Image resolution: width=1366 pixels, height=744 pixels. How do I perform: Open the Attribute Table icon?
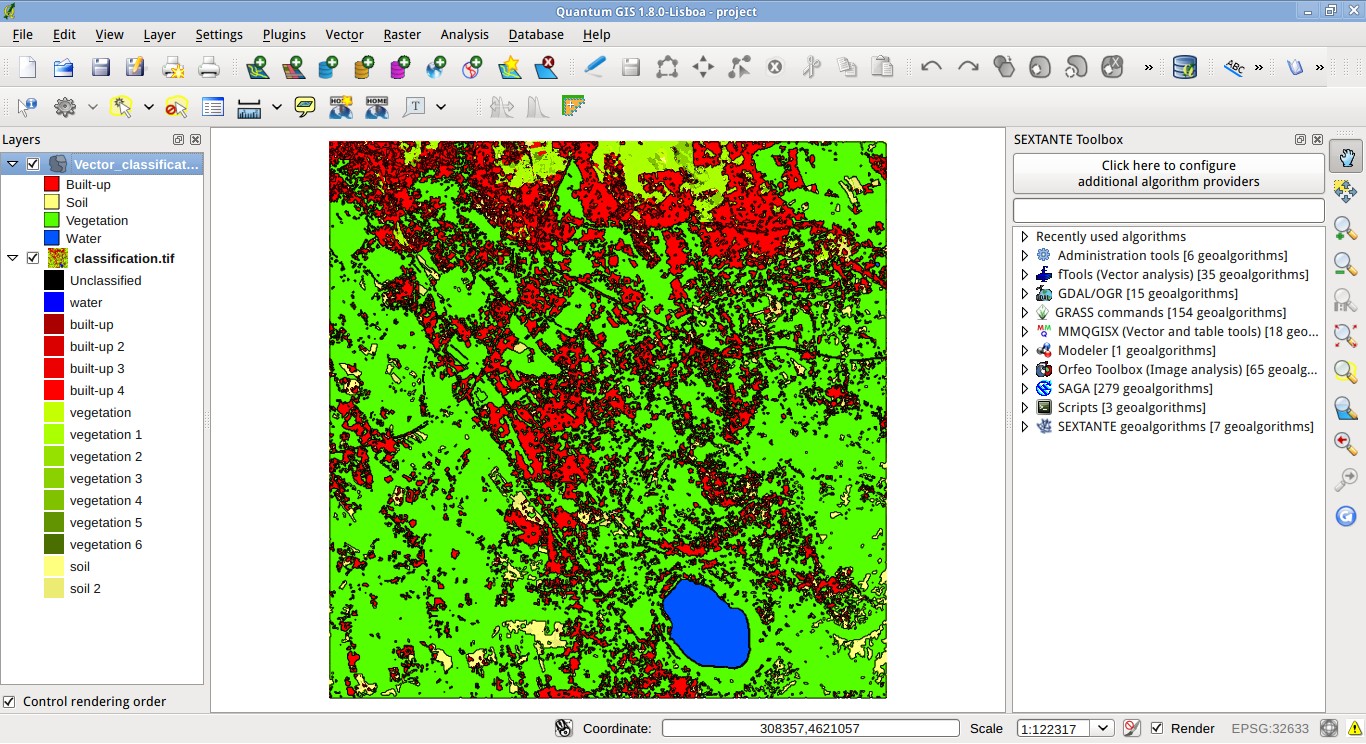[212, 106]
